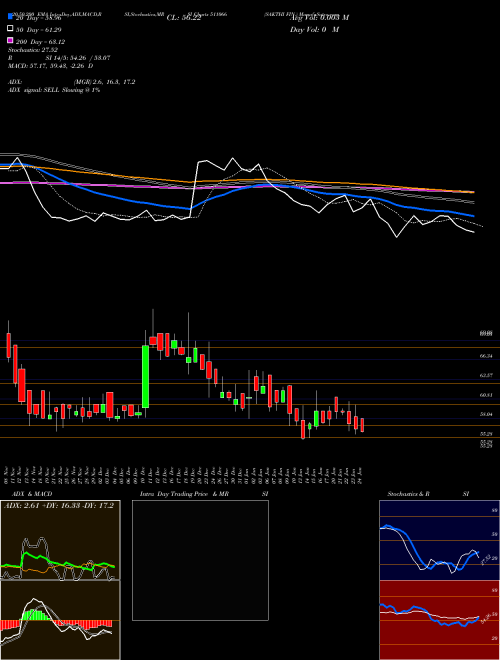
Task: Click the blue 20 Day EMA legend swatch
Action: [10, 17]
